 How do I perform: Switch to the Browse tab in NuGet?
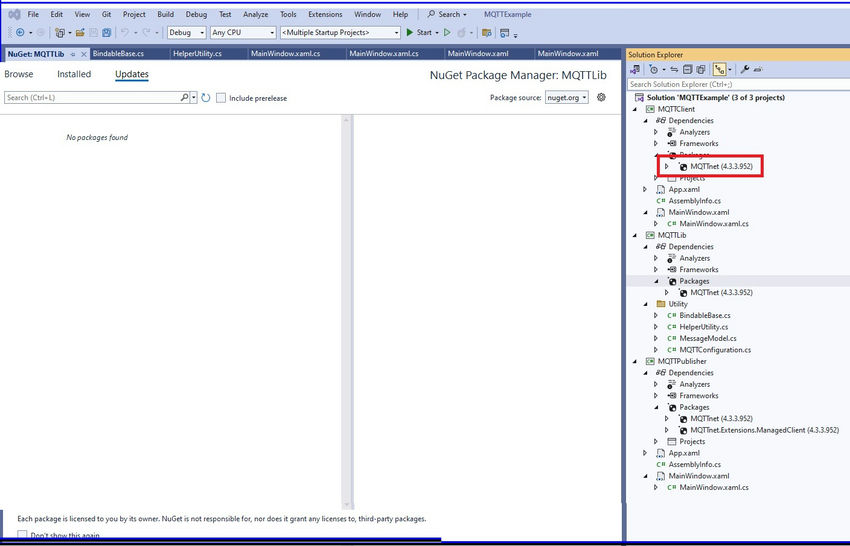pos(19,74)
